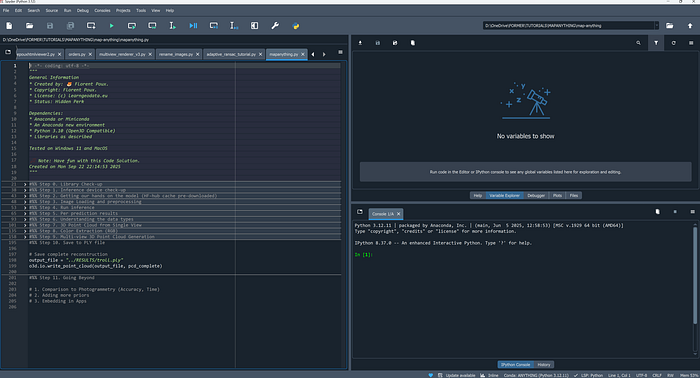The image size is (700, 378).
Task: Expand folded Step 1 Inference device check-up
Action: (x=25, y=190)
